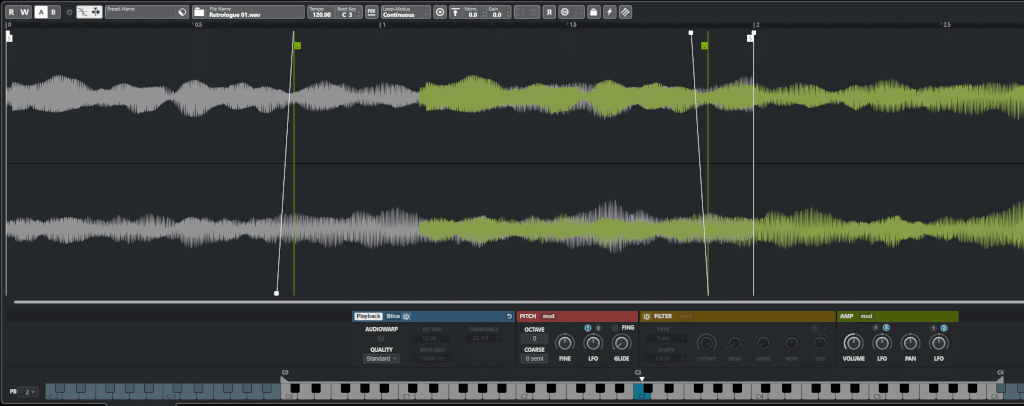Select the green loop start marker
Screen dimensions: 1024x406
(x=297, y=46)
